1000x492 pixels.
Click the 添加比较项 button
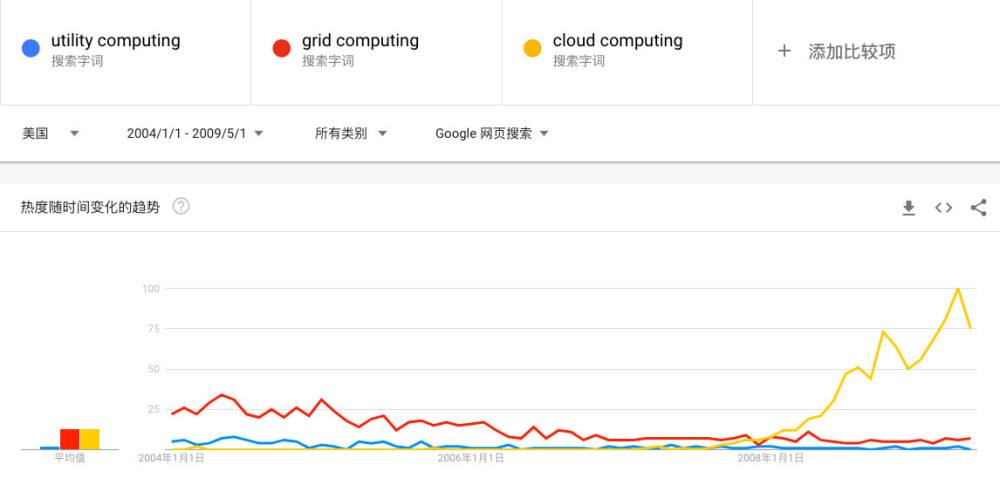click(x=851, y=52)
